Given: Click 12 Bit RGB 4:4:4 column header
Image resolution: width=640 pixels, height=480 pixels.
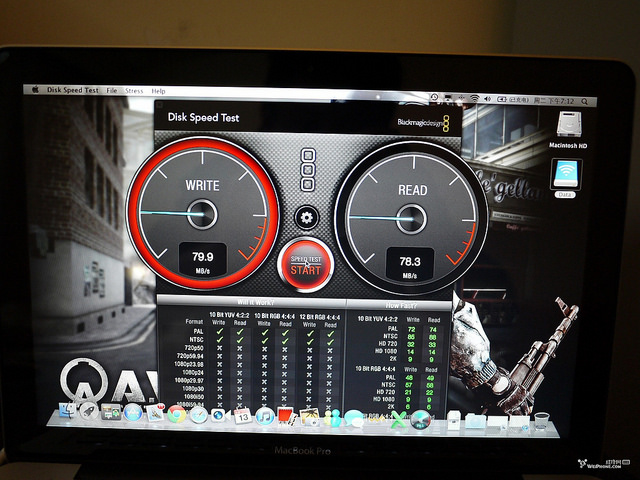Looking at the screenshot, I should click(x=320, y=317).
